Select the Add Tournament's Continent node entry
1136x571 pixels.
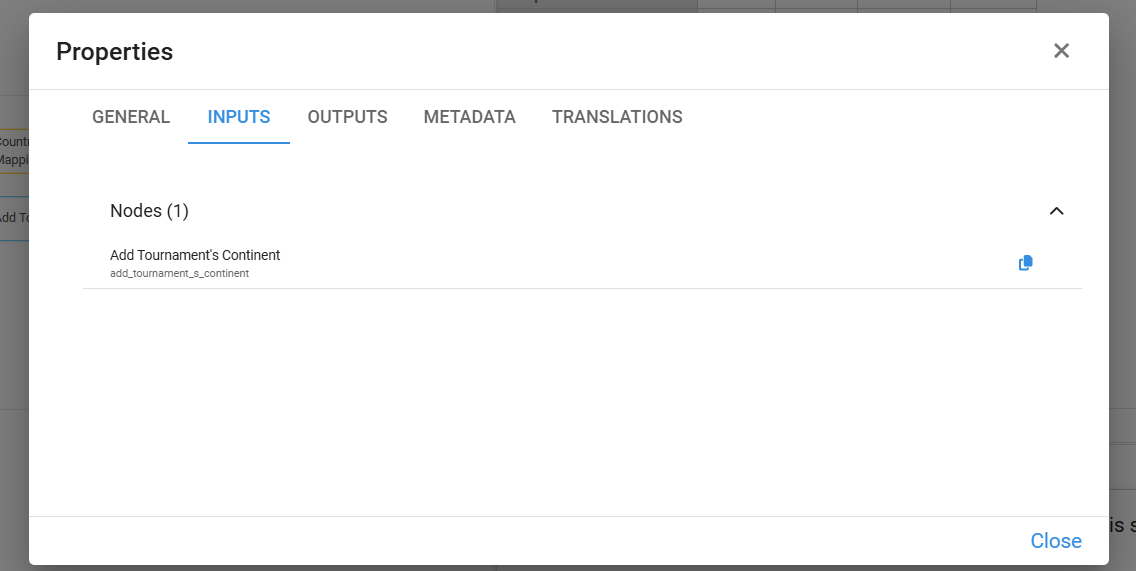(195, 255)
